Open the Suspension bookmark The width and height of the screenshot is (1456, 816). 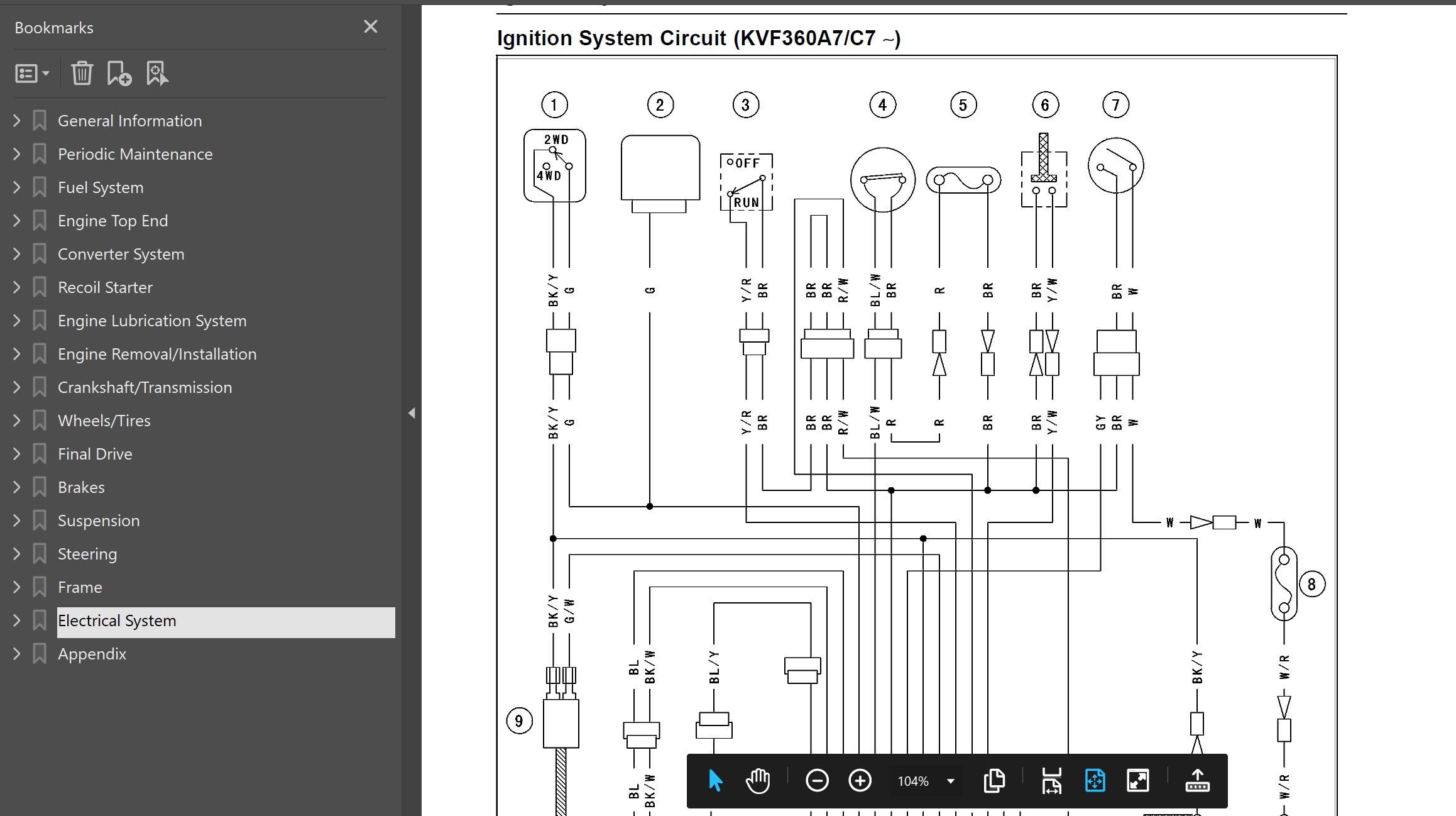coord(99,521)
